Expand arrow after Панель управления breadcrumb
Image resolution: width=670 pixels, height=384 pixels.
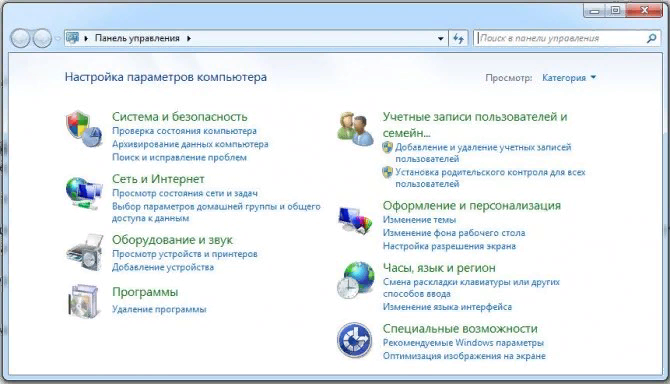189,38
